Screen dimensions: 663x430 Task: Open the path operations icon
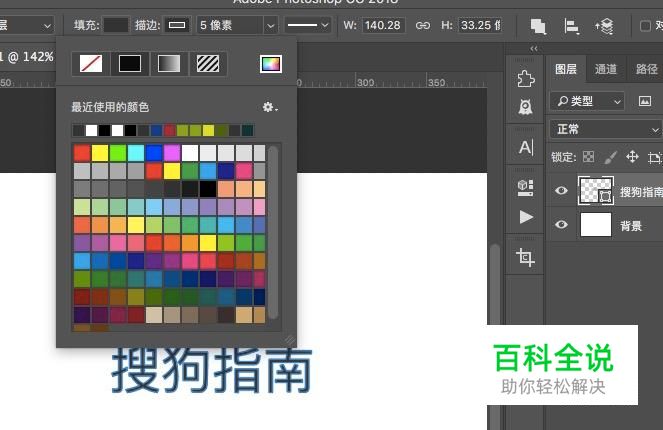tap(538, 26)
